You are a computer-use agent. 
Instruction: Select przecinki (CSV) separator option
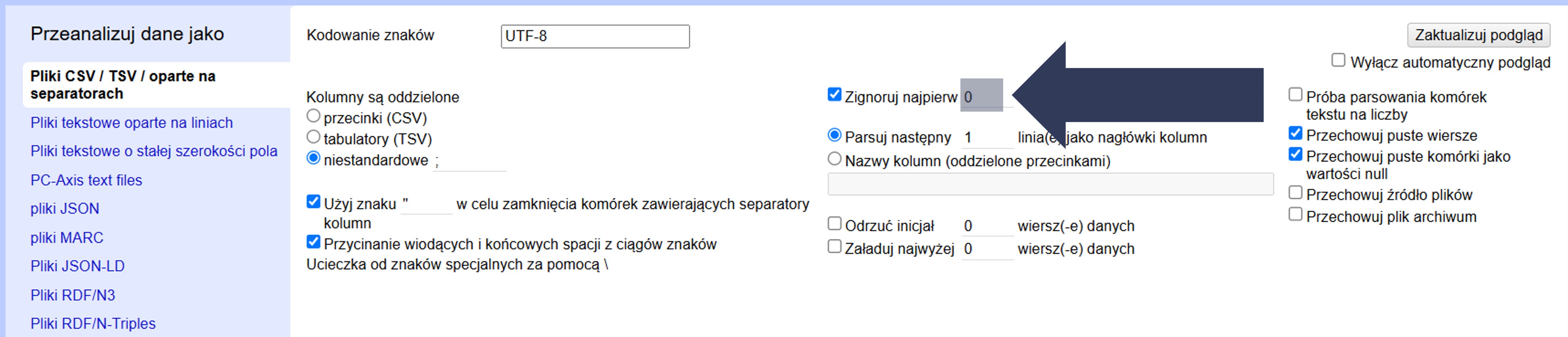pos(314,116)
